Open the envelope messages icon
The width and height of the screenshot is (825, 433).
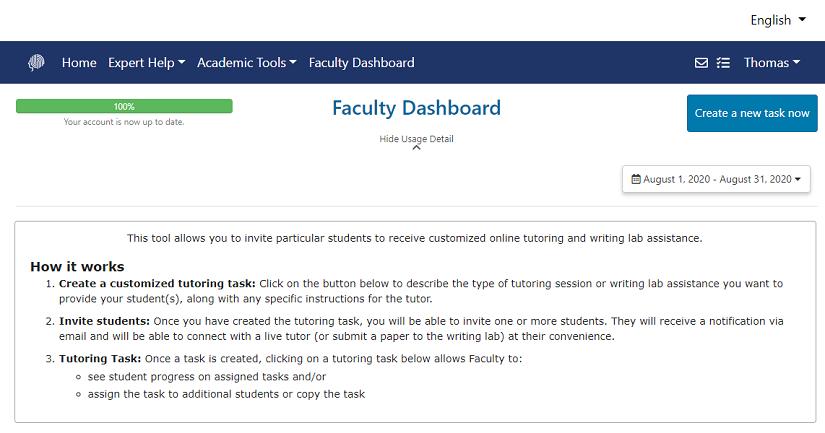(x=701, y=63)
